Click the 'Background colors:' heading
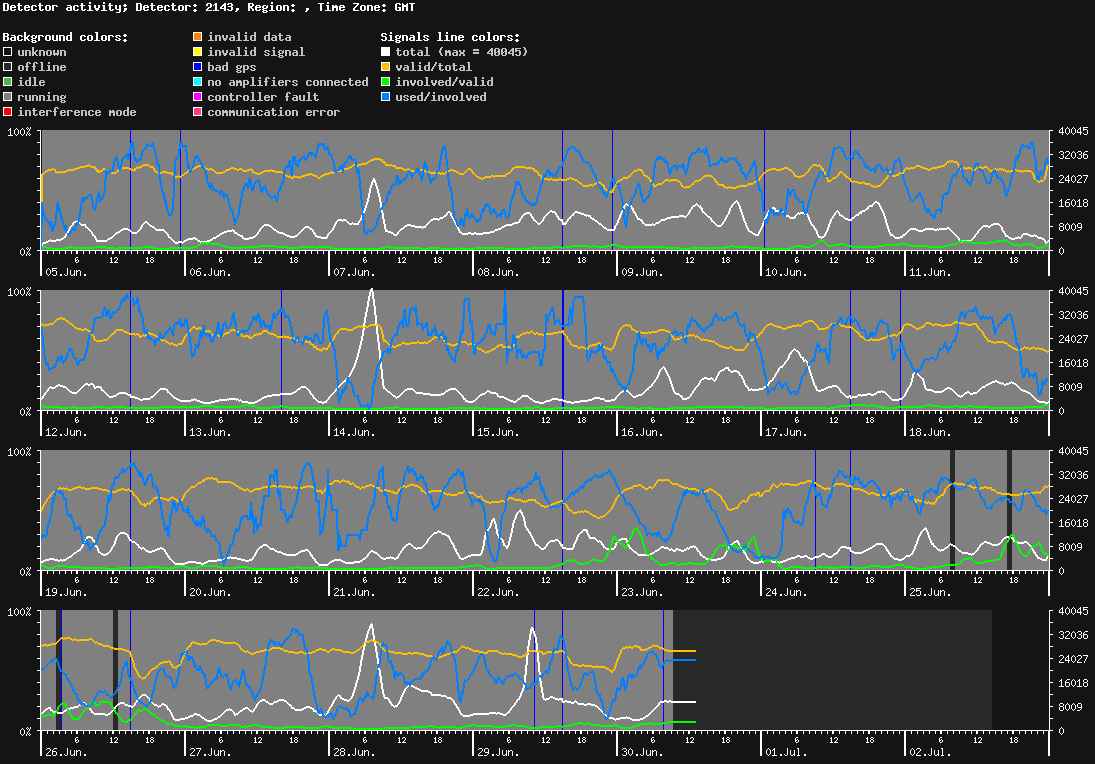 (66, 37)
